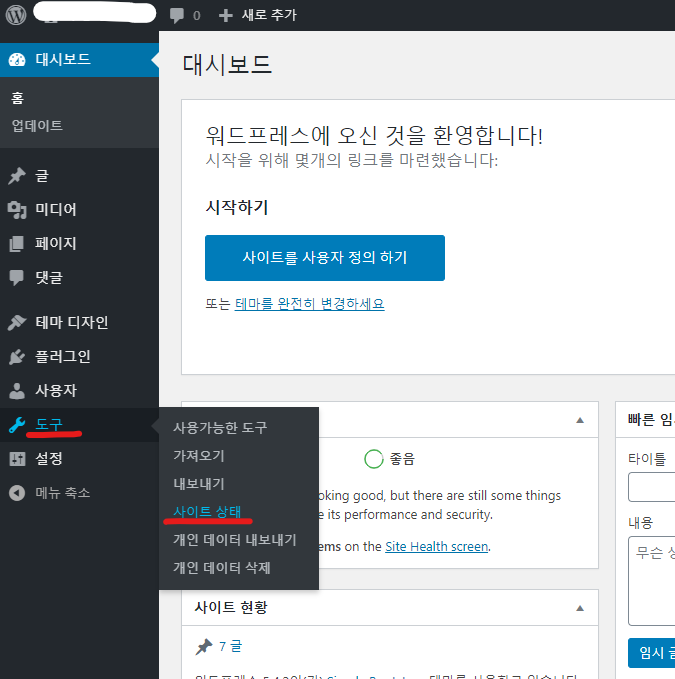Click the pushpin icon beside 글 in the sidebar
The width and height of the screenshot is (675, 679).
pos(17,176)
